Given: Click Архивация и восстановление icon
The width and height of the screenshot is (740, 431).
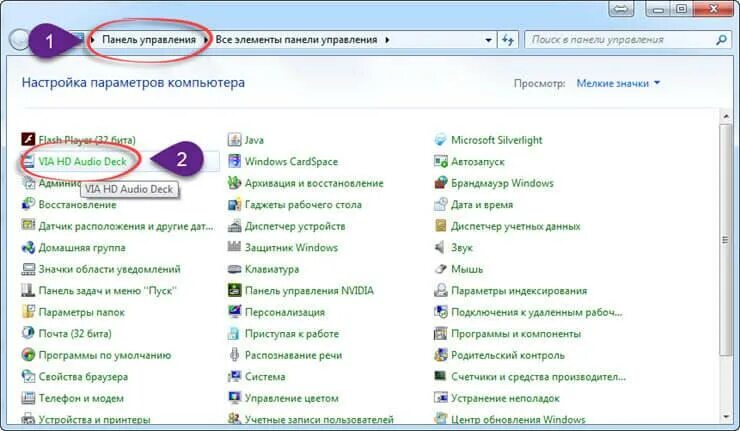Looking at the screenshot, I should pyautogui.click(x=234, y=182).
